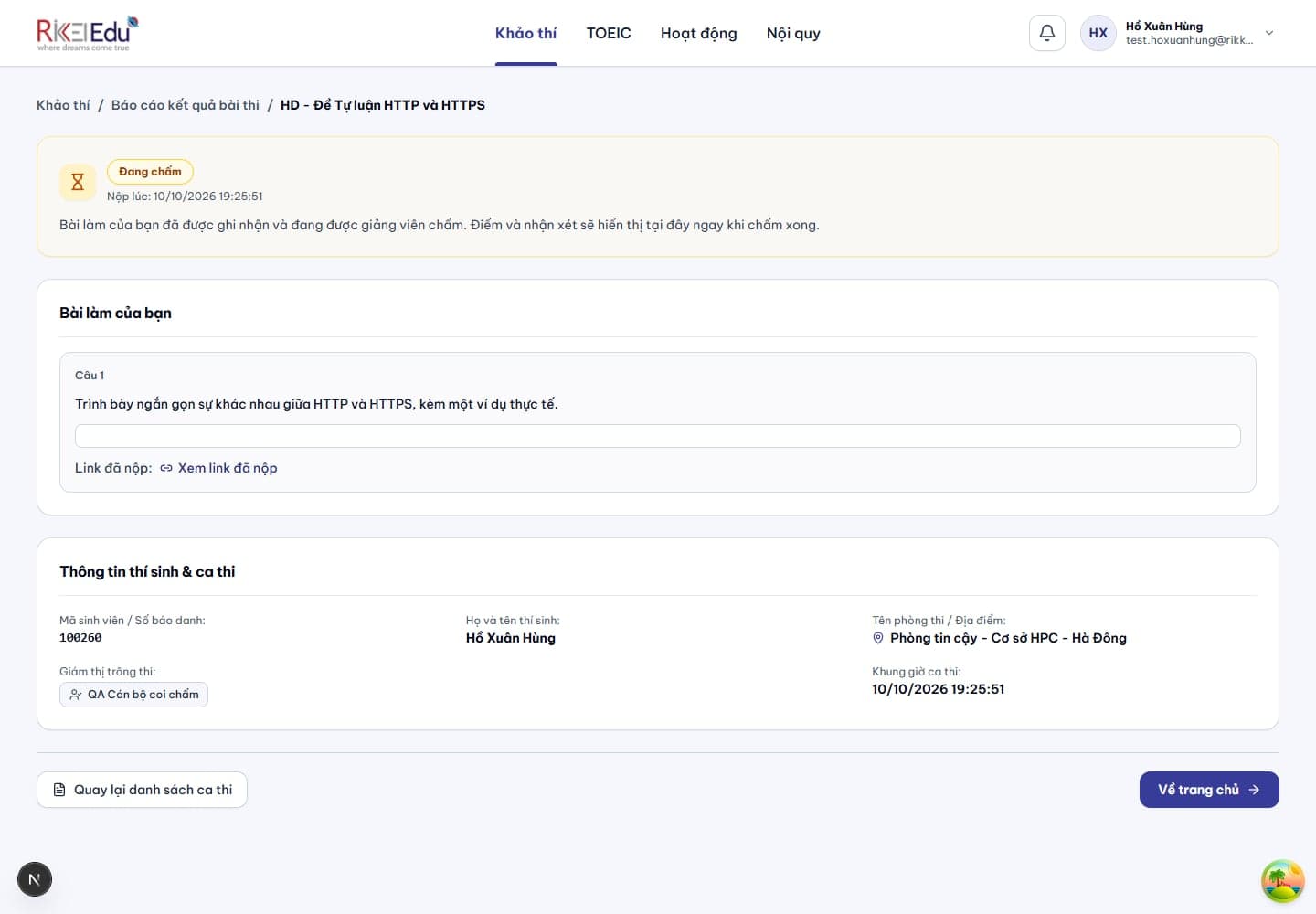Switch to the Khảo thí tab
The image size is (1316, 914).
(526, 33)
